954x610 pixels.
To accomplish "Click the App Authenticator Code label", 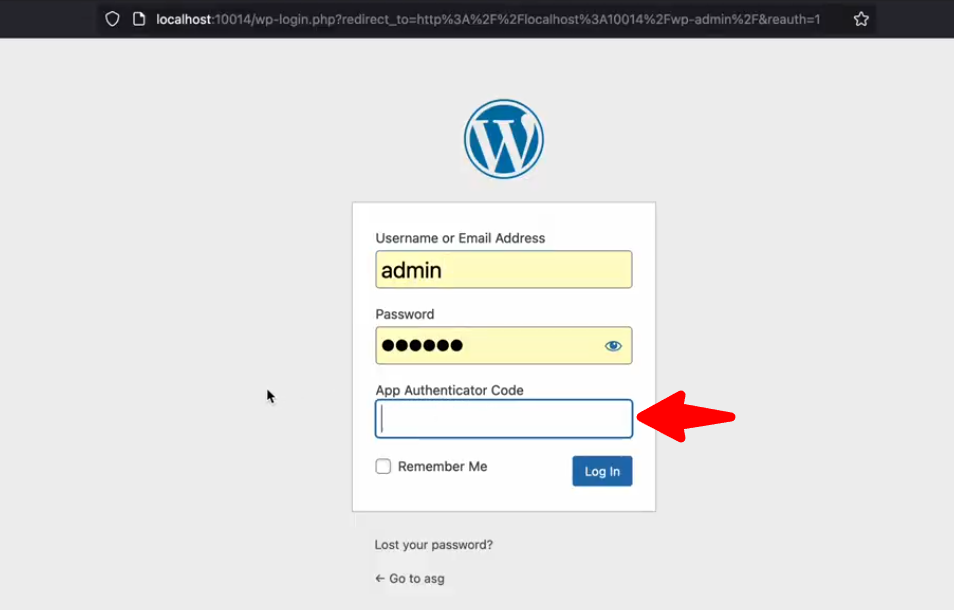I will pyautogui.click(x=449, y=390).
